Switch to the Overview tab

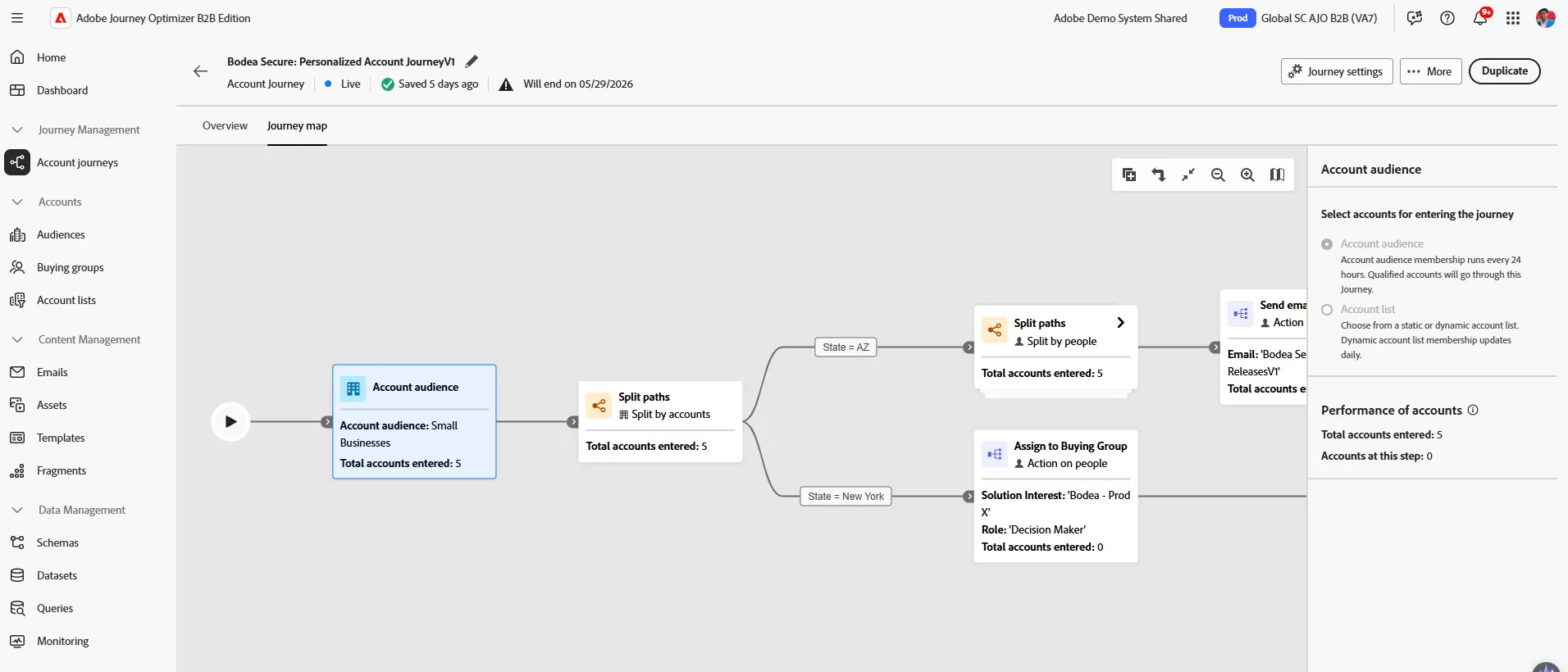(x=225, y=125)
